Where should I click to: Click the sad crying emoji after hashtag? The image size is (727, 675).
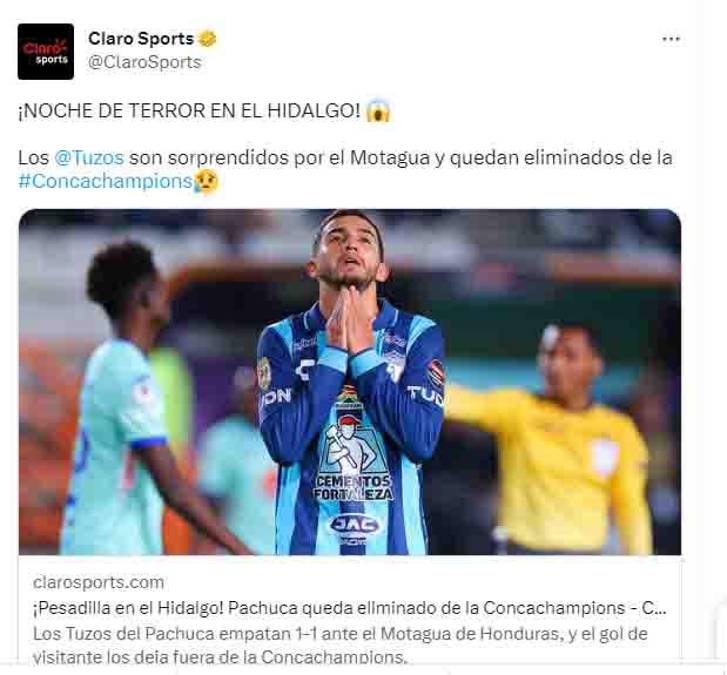click(206, 182)
